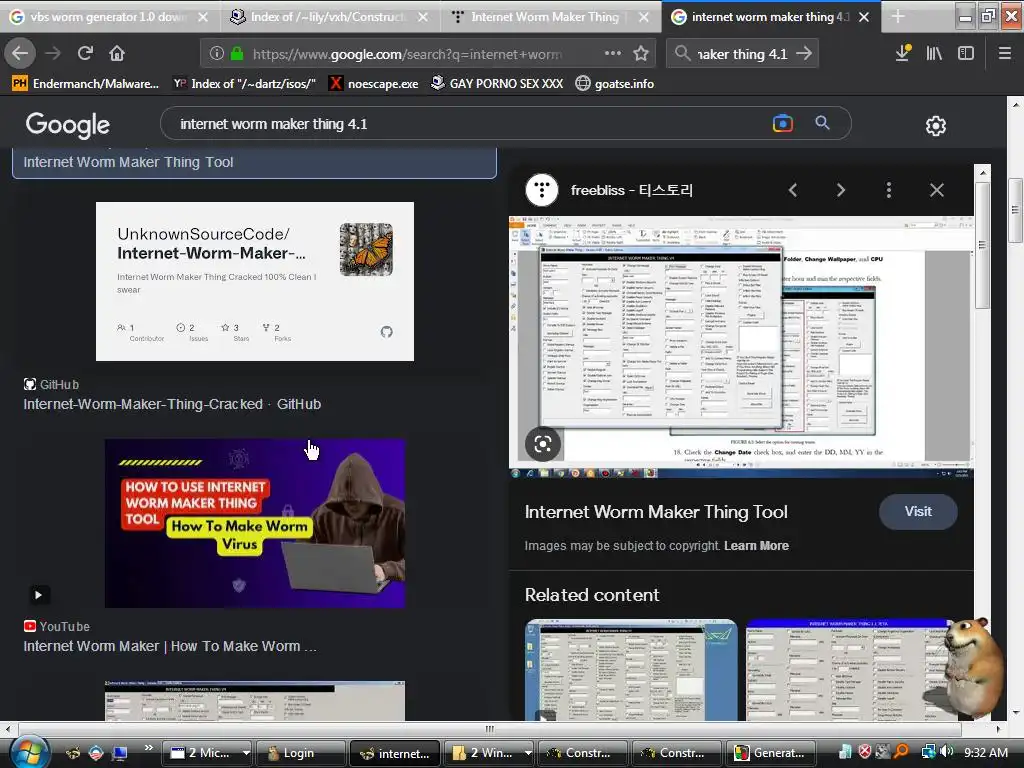Image resolution: width=1024 pixels, height=768 pixels.
Task: Show site information icon in address bar
Action: point(217,54)
